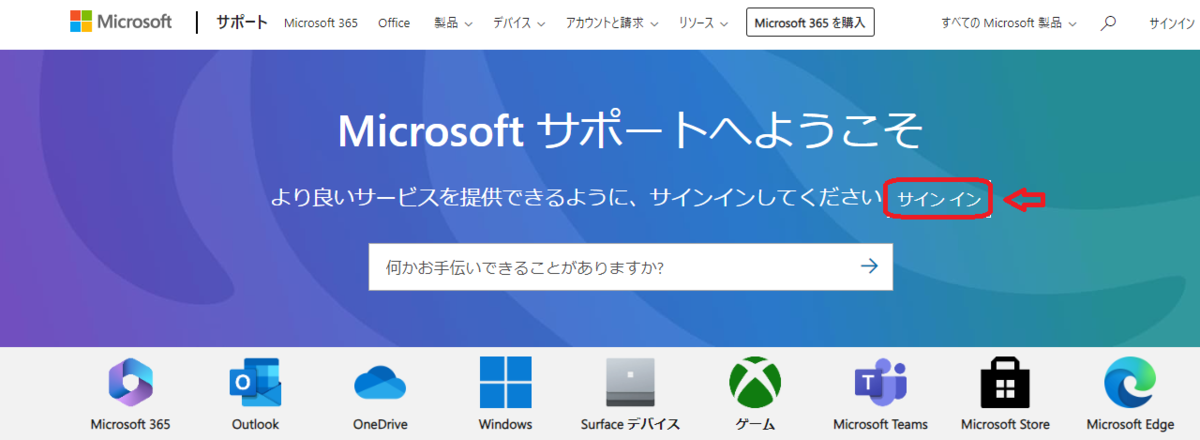Screen dimensions: 1200x440
Task: Open the Outlook product icon
Action: point(255,382)
